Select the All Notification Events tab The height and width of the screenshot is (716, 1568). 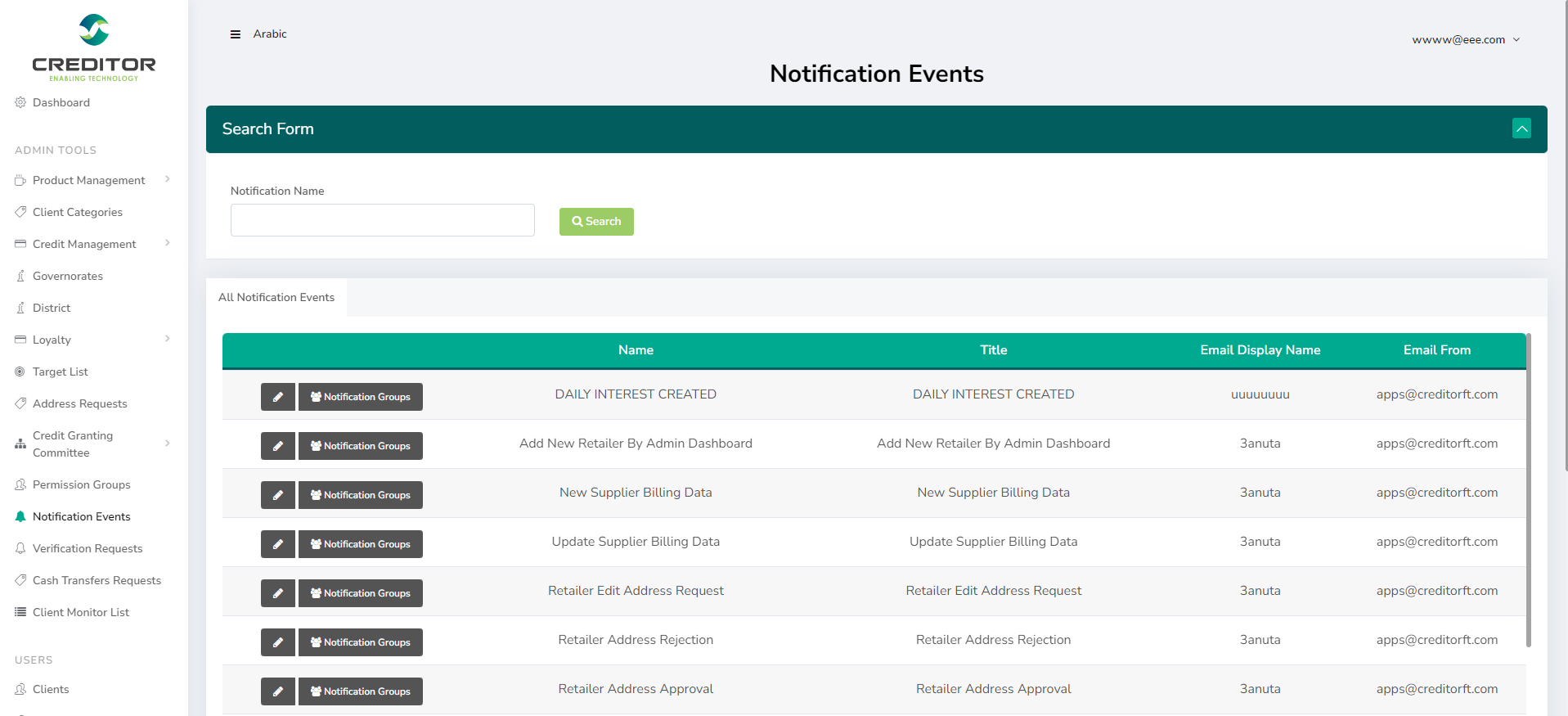coord(276,297)
